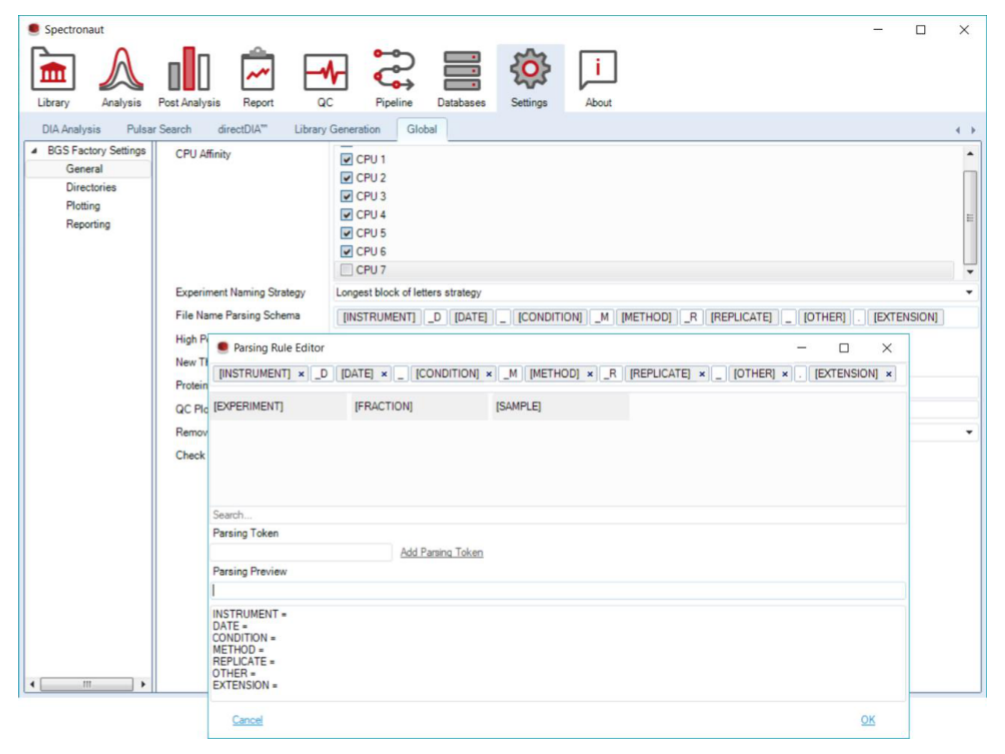Open the Library section
Image resolution: width=1005 pixels, height=754 pixels.
(53, 78)
